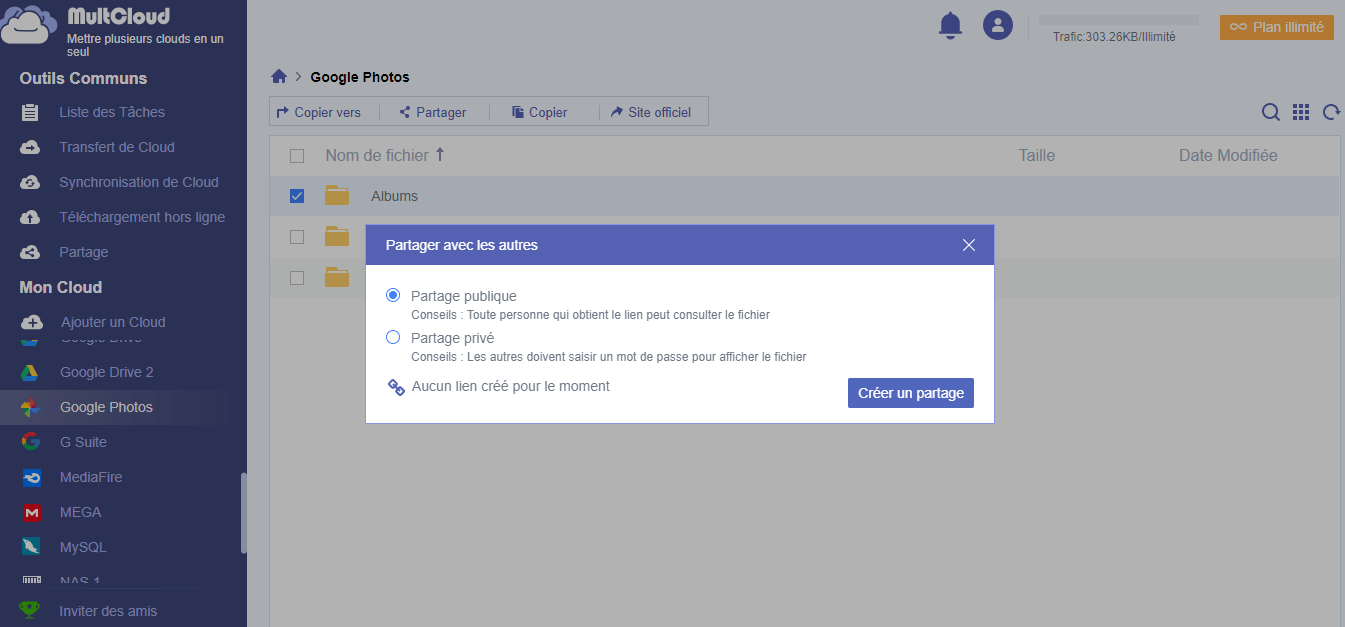Go to home via breadcrumb icon
1345x627 pixels.
tap(279, 77)
